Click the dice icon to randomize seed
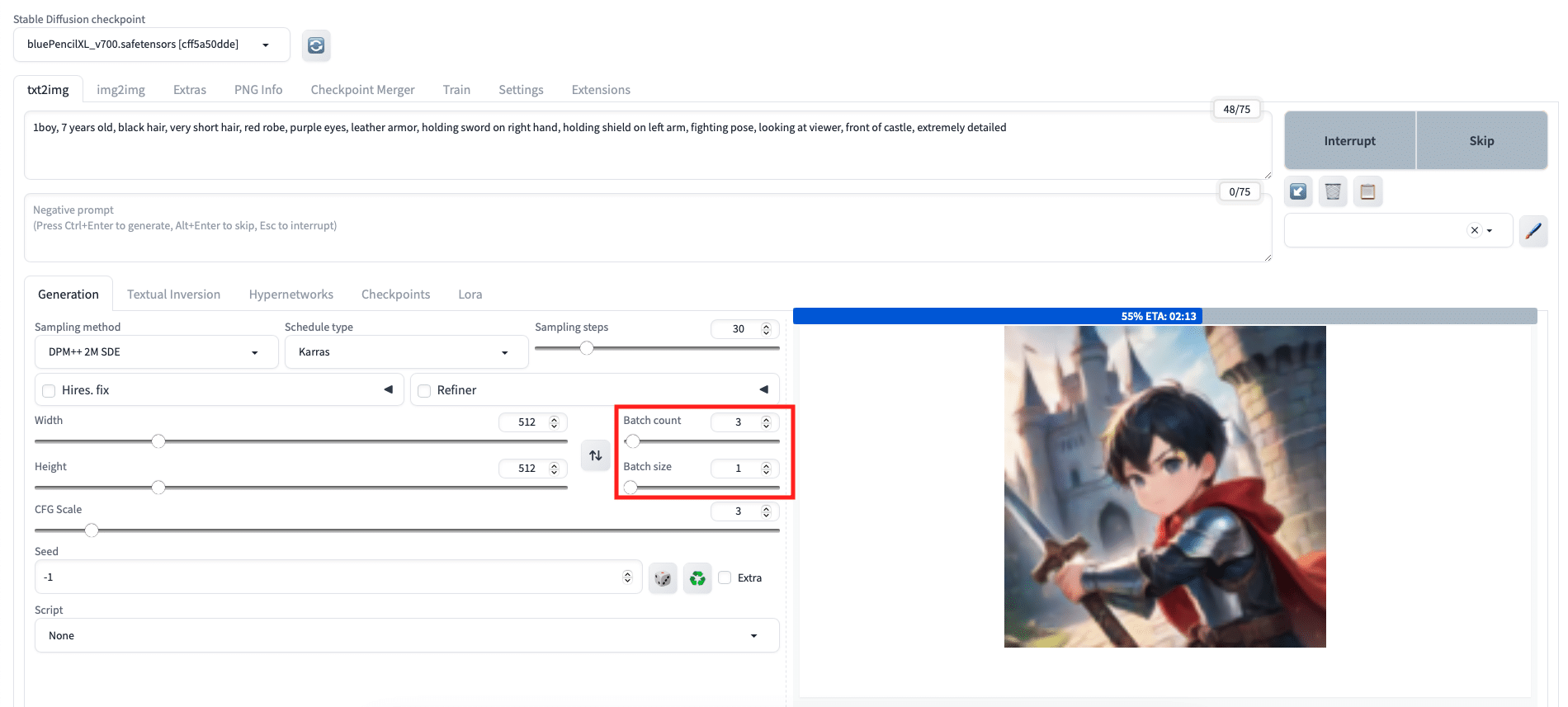 [x=663, y=578]
